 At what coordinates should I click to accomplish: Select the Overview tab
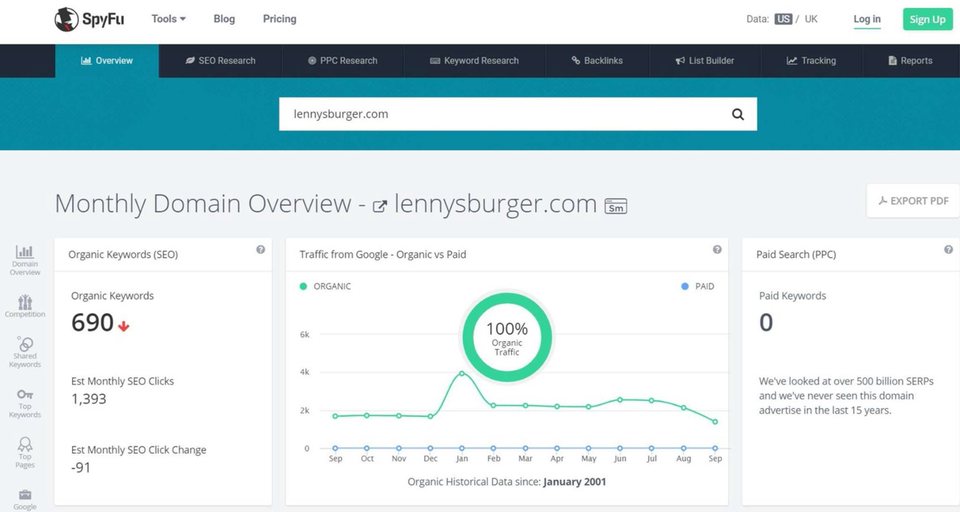coord(107,61)
